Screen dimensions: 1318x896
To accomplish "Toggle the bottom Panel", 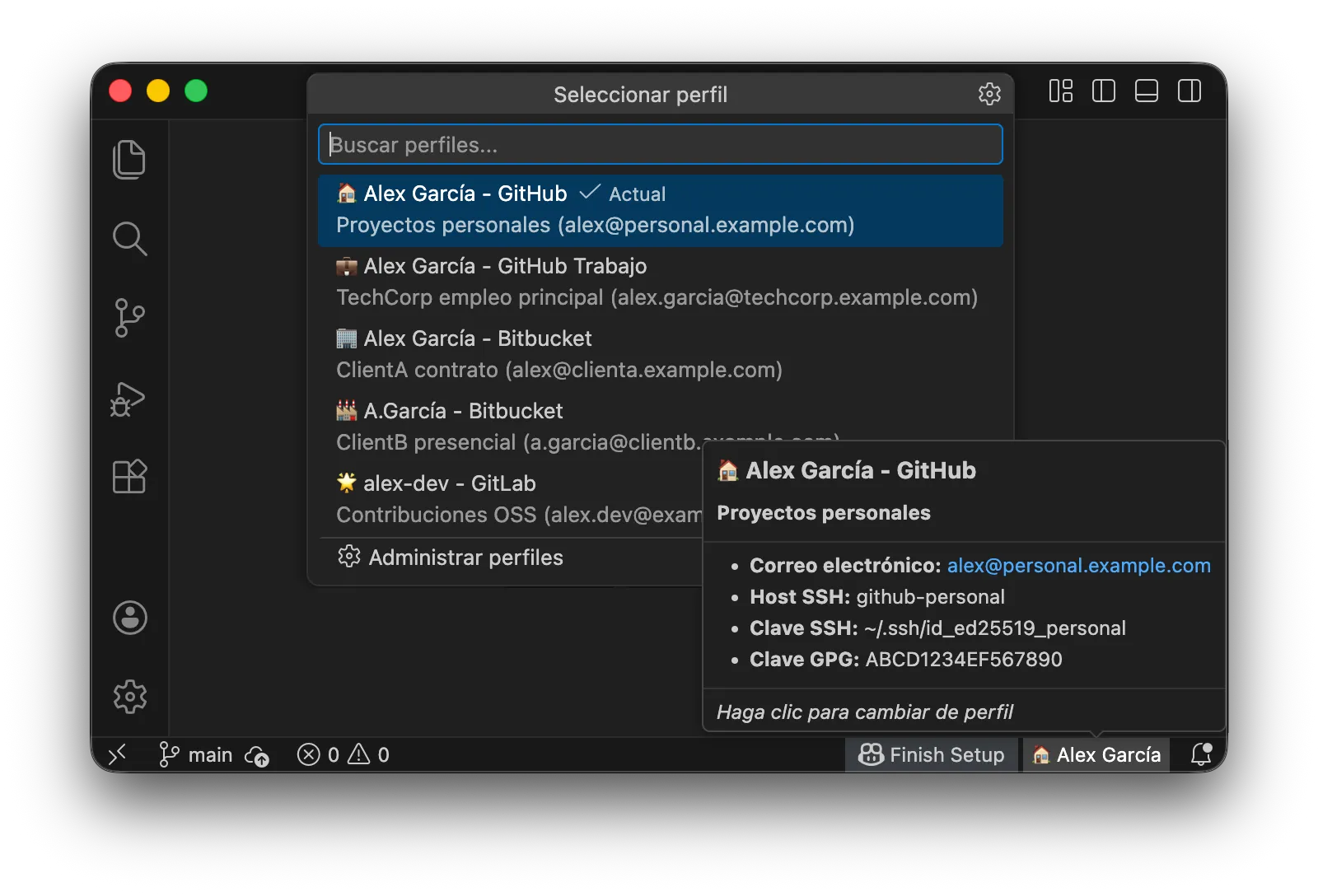I will tap(1147, 91).
